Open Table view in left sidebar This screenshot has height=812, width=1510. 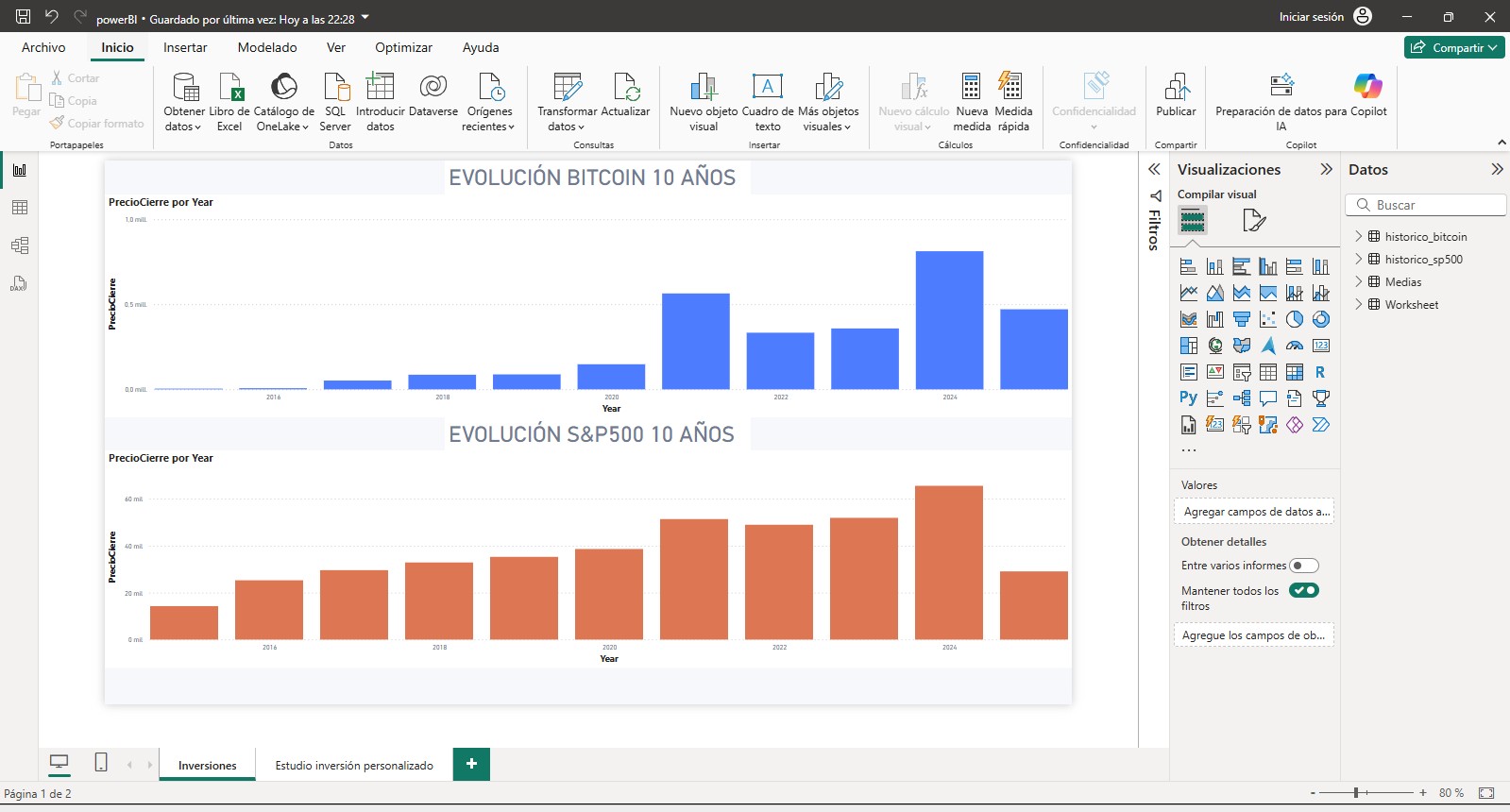point(20,208)
